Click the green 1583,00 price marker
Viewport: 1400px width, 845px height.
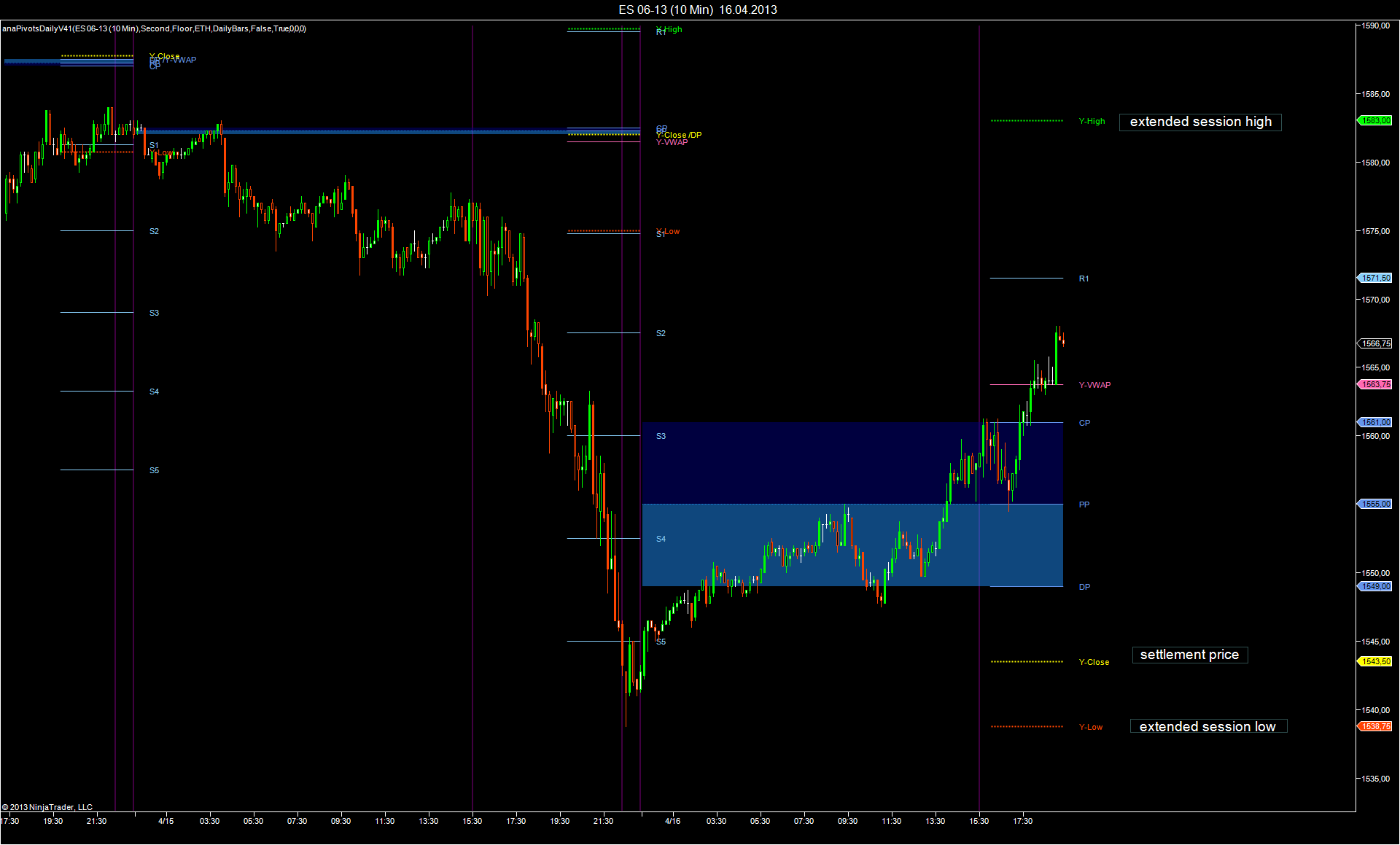[1376, 120]
